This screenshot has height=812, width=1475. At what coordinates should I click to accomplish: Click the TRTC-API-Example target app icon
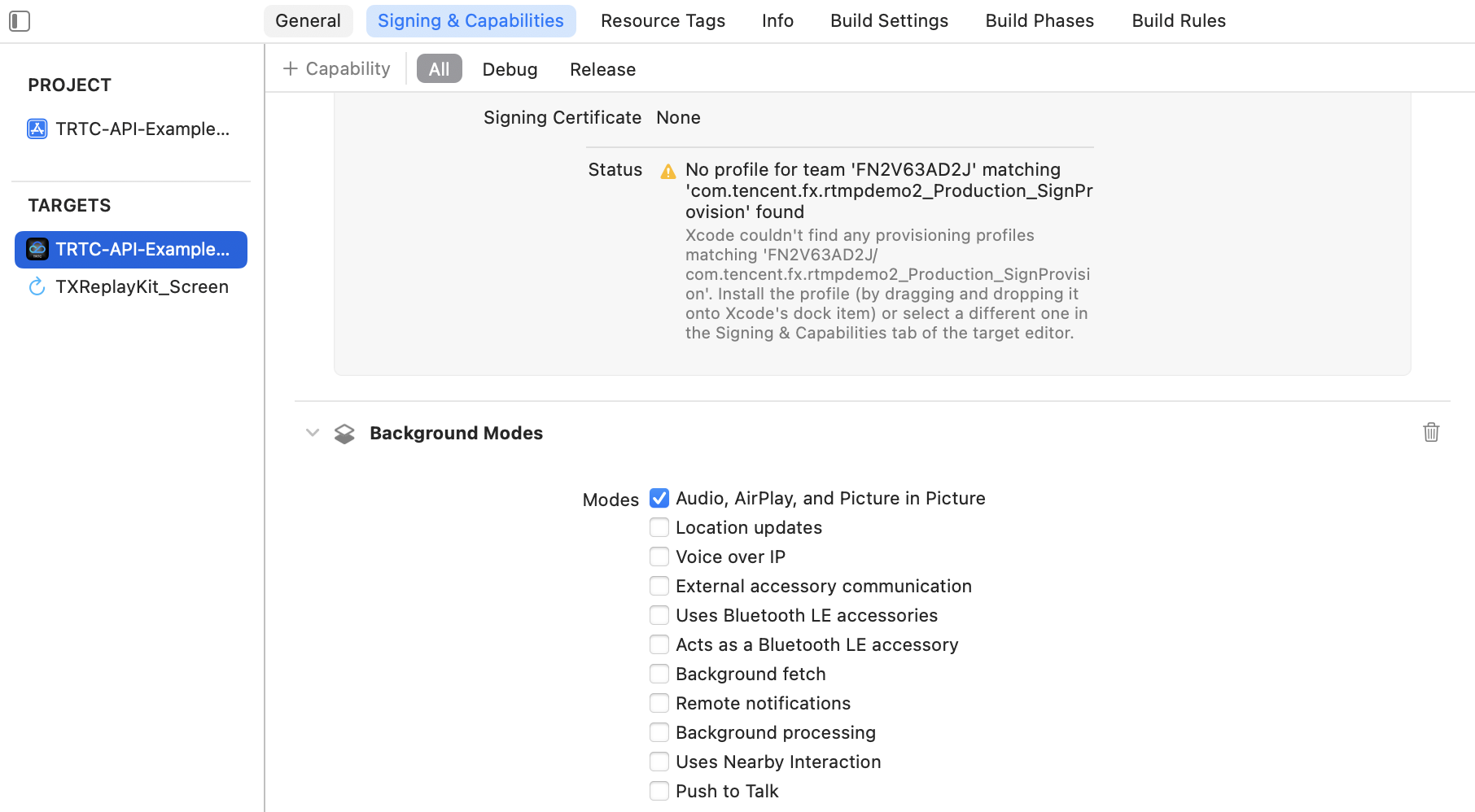point(37,249)
